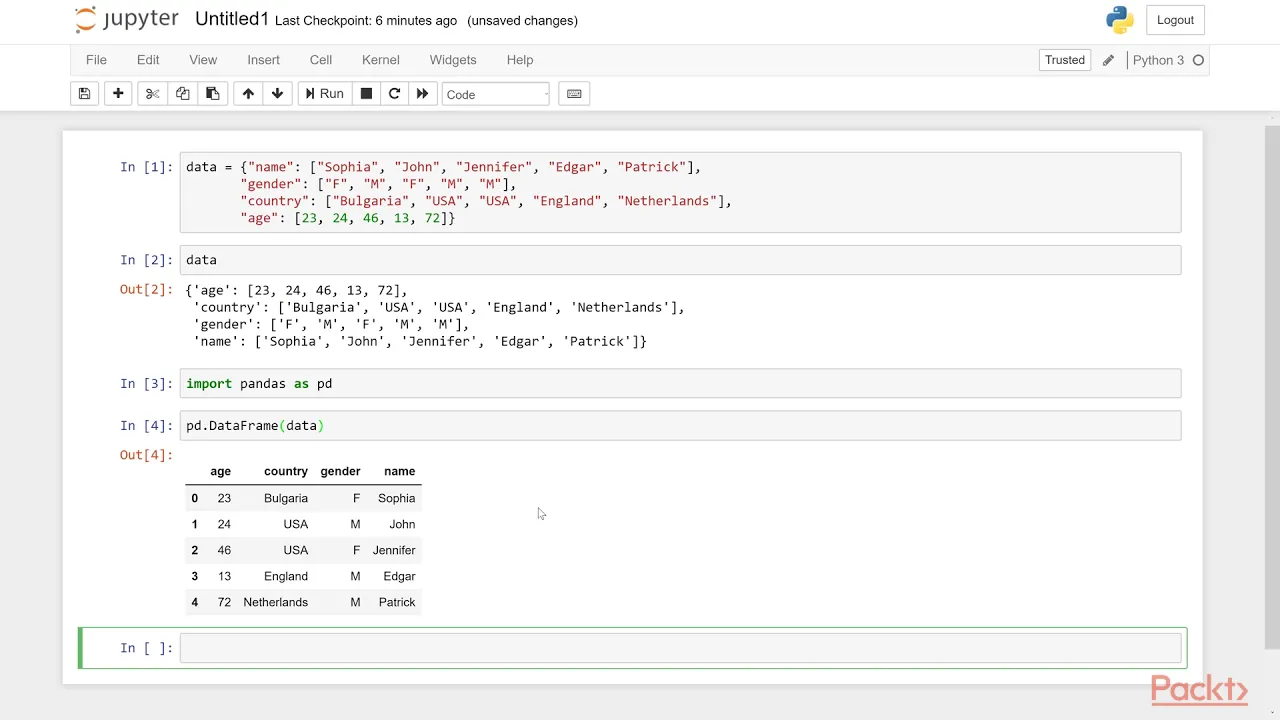Click the pd.DataFrame(data) code cell

(680, 425)
